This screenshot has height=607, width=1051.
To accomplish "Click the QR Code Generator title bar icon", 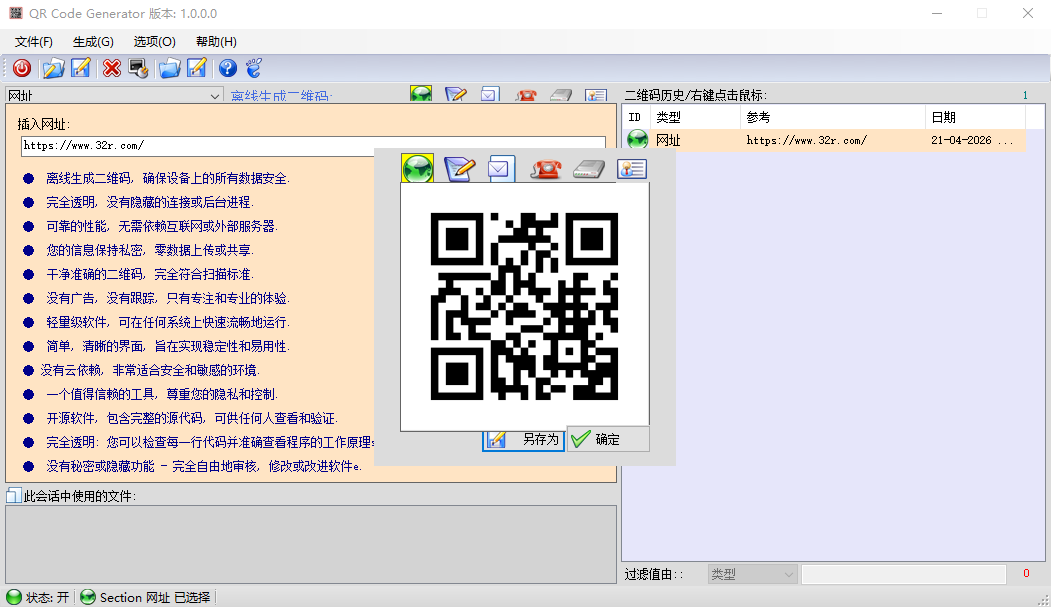I will coord(15,13).
